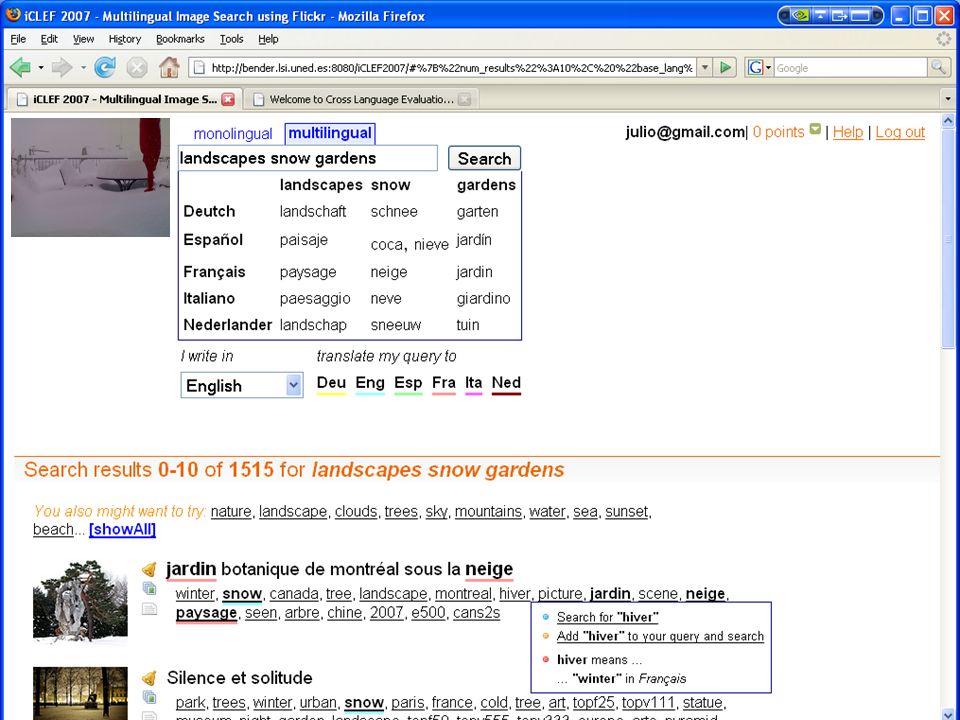Image resolution: width=960 pixels, height=720 pixels.
Task: Open the search engine selector dropdown arrow
Action: click(768, 67)
